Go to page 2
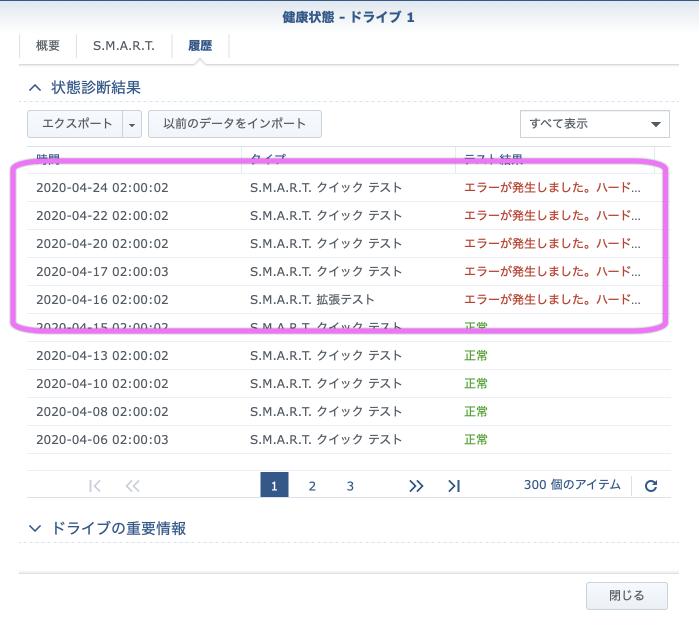The image size is (699, 617). 312,486
